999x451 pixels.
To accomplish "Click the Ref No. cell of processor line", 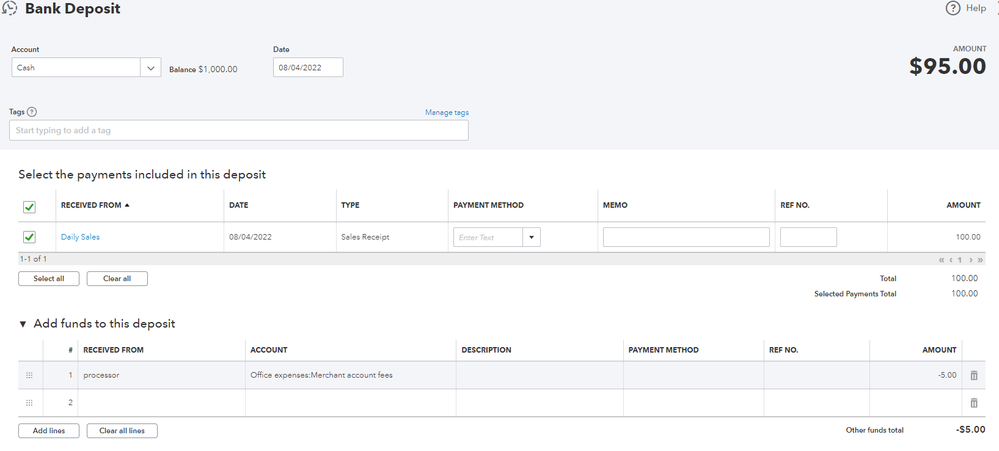I will (817, 375).
